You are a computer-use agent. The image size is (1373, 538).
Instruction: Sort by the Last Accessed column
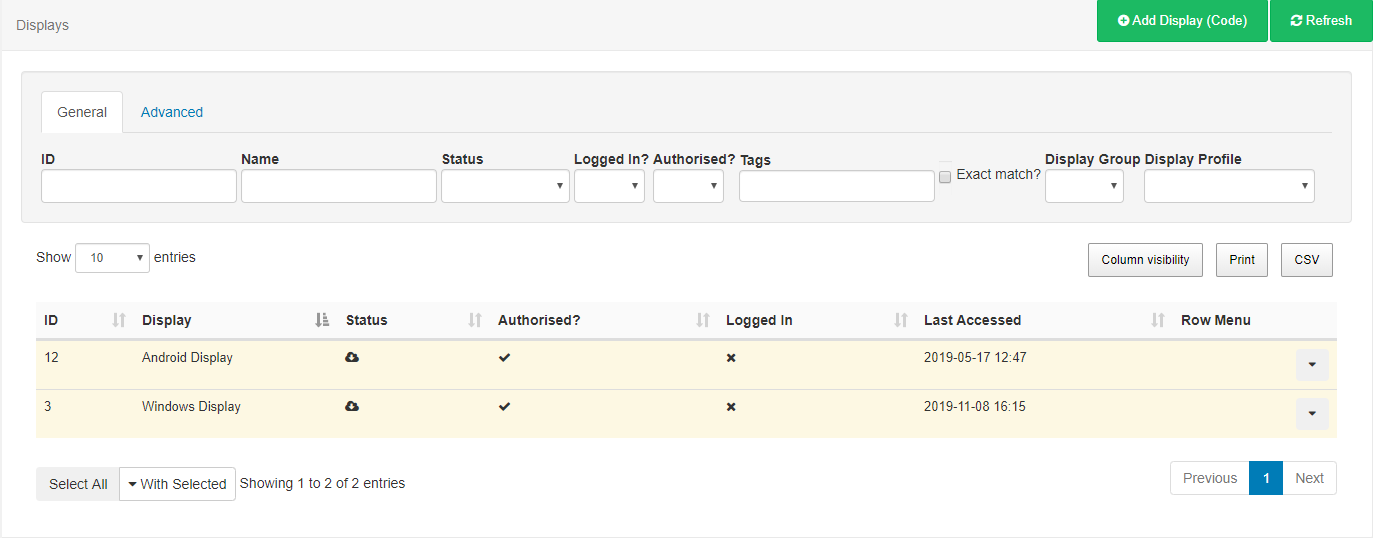coord(1158,320)
